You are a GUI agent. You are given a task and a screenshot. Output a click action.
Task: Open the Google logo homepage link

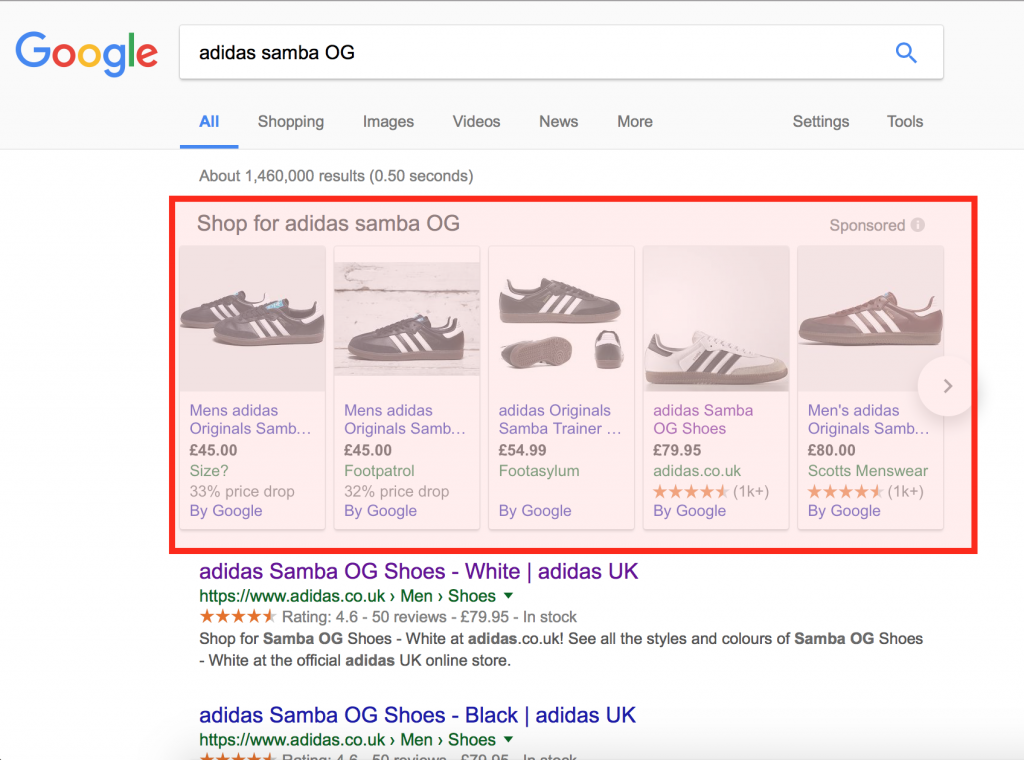point(87,54)
